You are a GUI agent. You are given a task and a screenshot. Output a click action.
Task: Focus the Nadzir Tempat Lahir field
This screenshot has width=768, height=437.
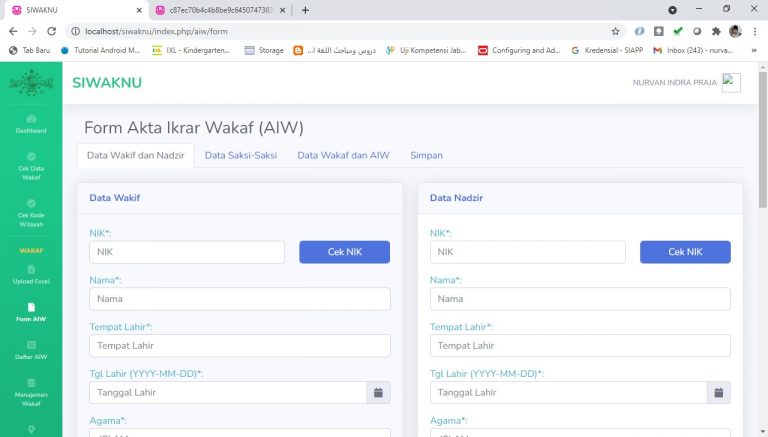click(580, 346)
